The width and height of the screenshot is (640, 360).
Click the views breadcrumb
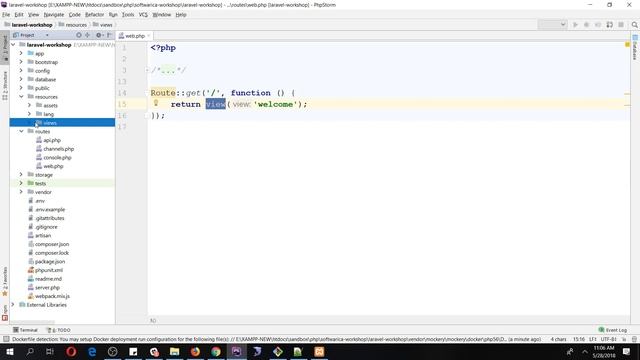pyautogui.click(x=103, y=25)
